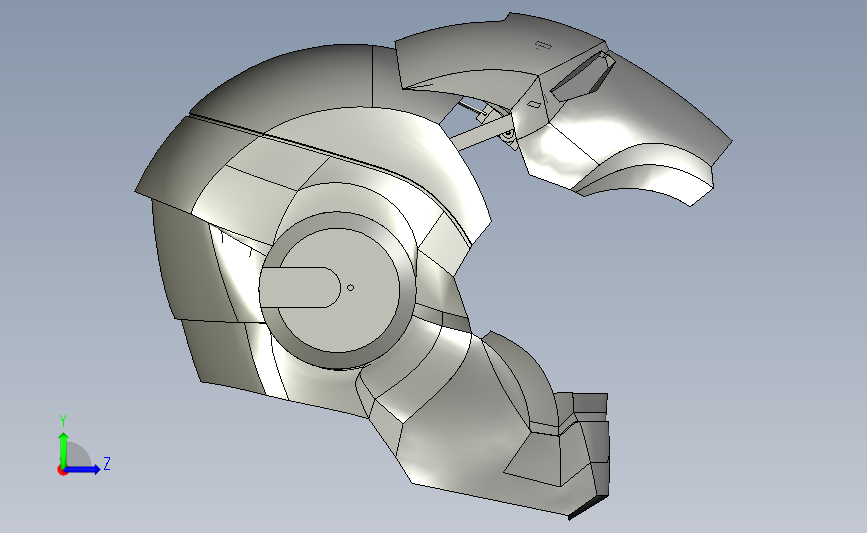Screen dimensions: 867x533
Task: Click the blue Z axis arrow
Action: tap(82, 469)
